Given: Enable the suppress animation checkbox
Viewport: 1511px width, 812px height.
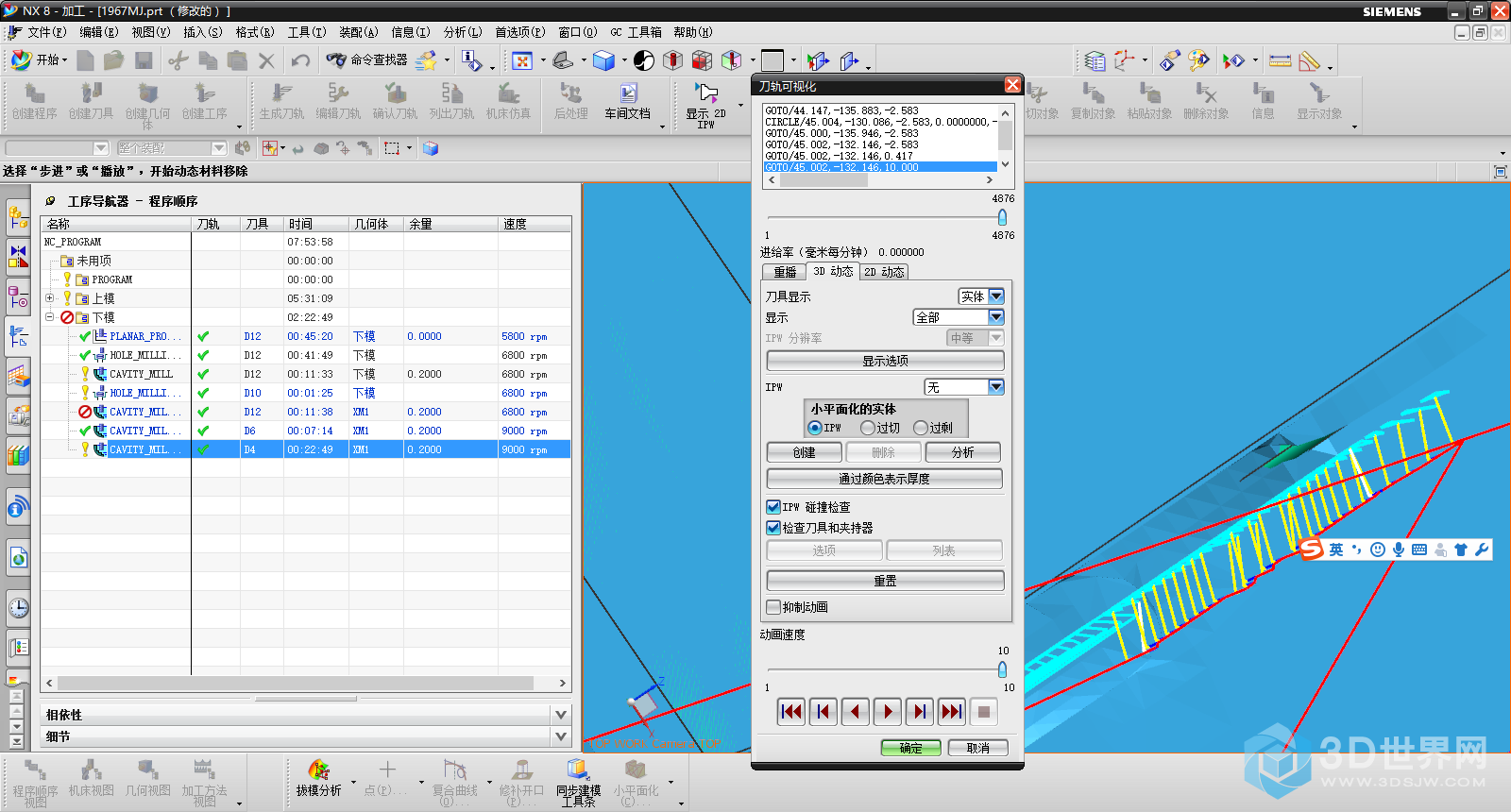Looking at the screenshot, I should click(773, 607).
